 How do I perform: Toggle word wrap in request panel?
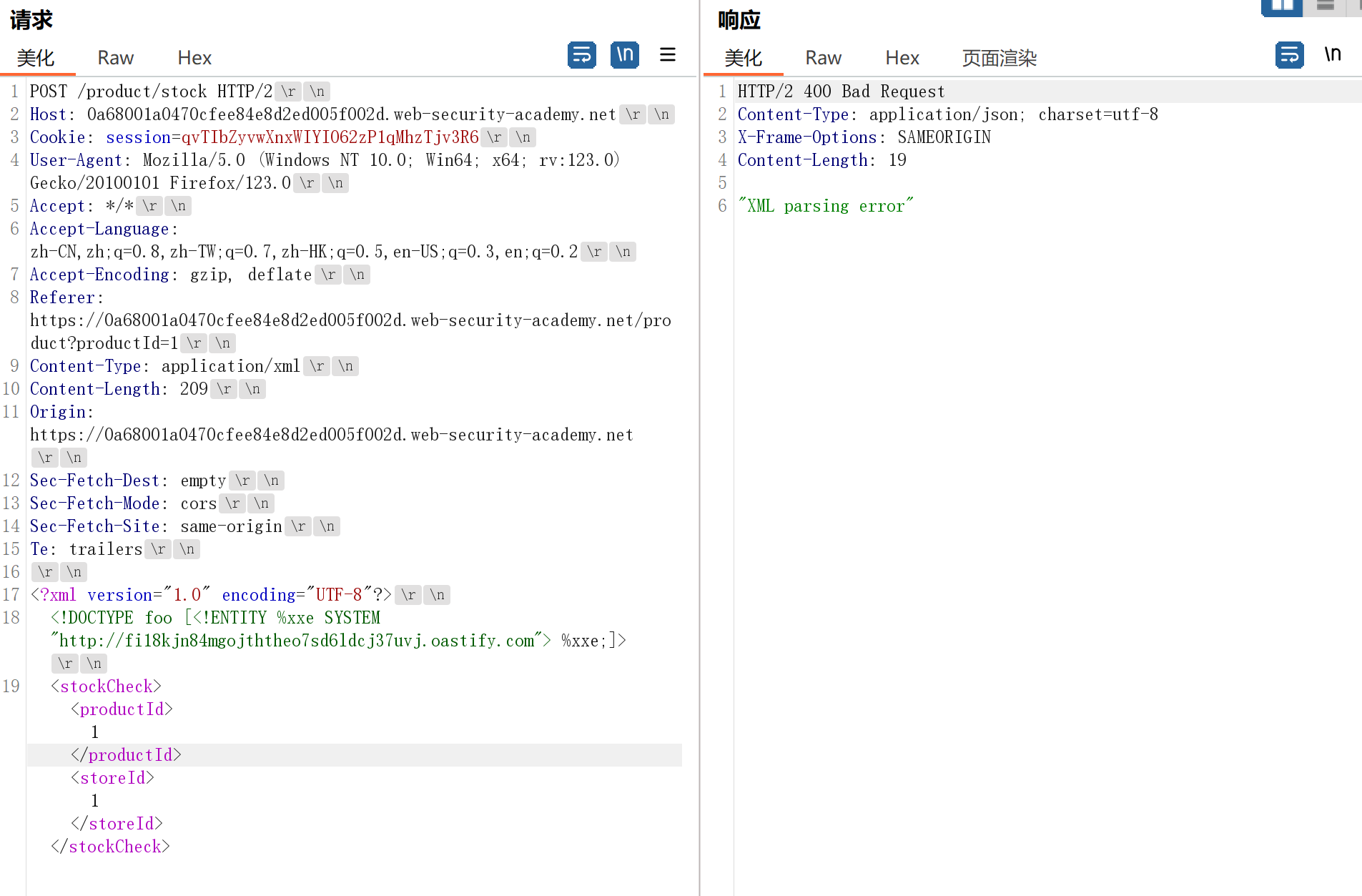coord(582,55)
